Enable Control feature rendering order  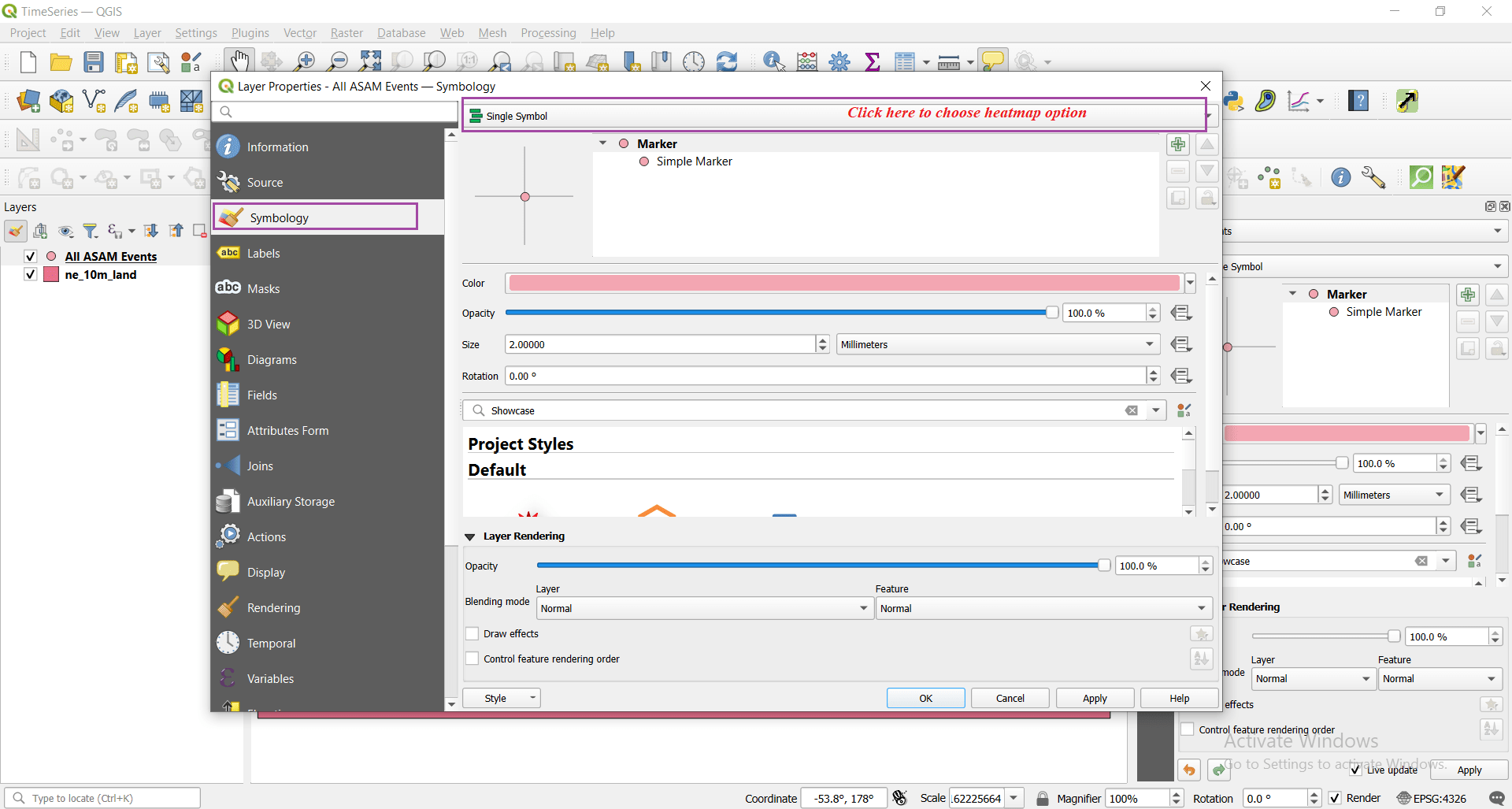[472, 659]
